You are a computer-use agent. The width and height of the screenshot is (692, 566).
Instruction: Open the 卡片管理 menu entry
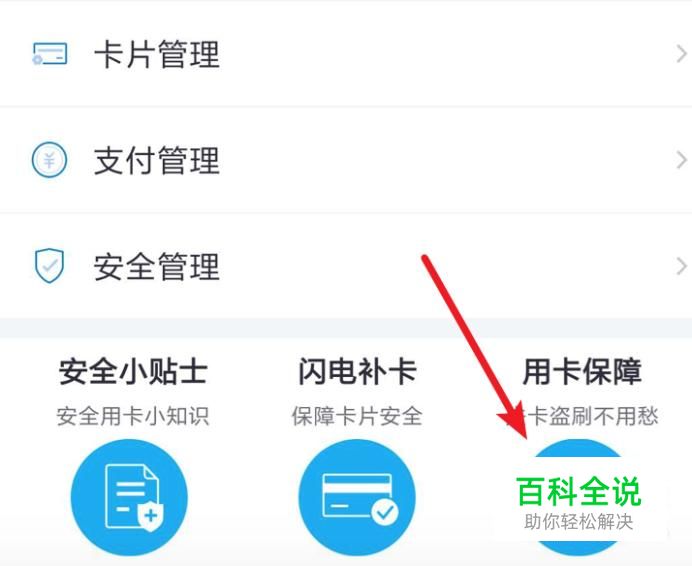(346, 54)
